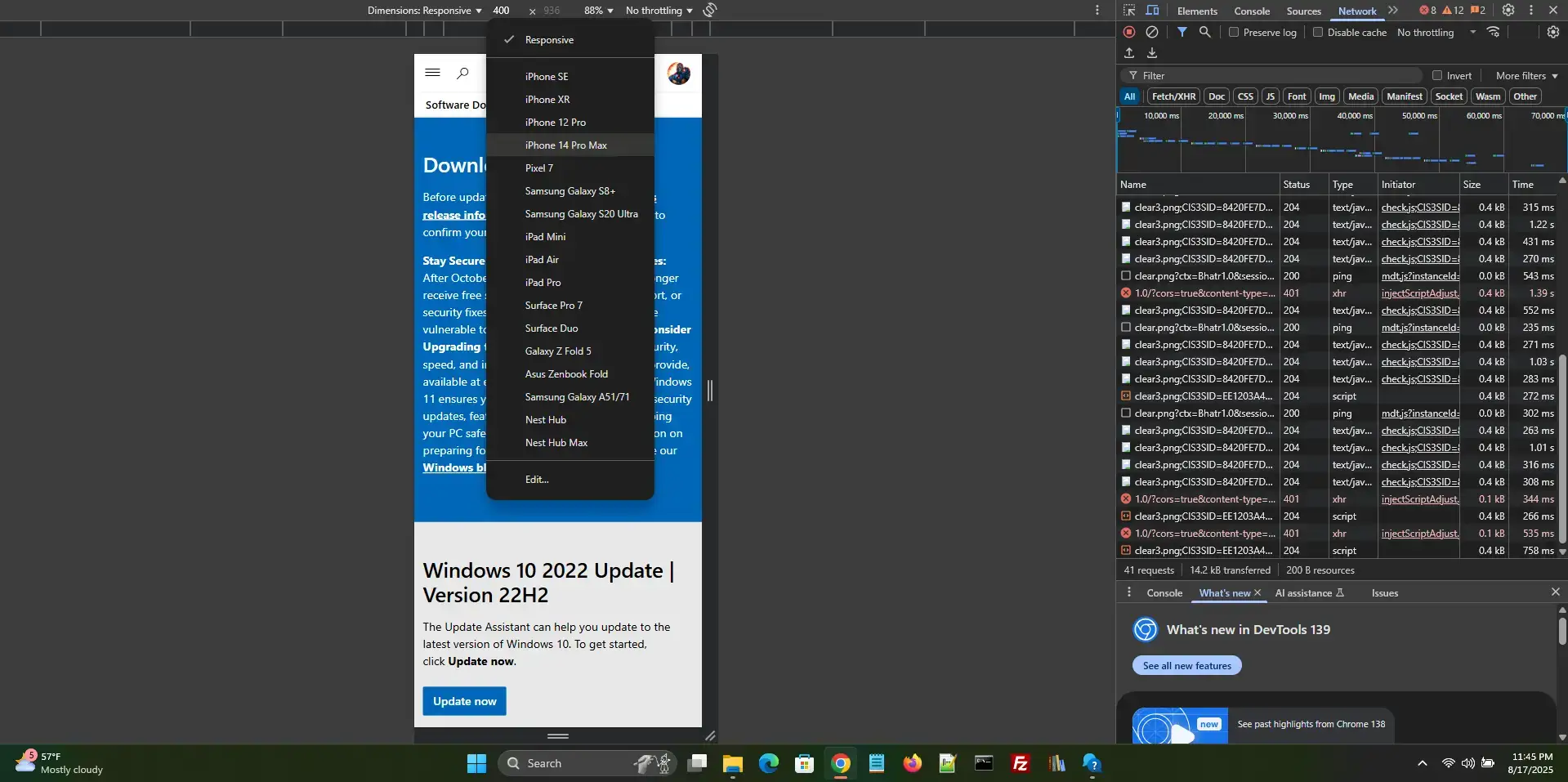Click the Windows Start button
This screenshot has width=1568, height=782.
[476, 763]
